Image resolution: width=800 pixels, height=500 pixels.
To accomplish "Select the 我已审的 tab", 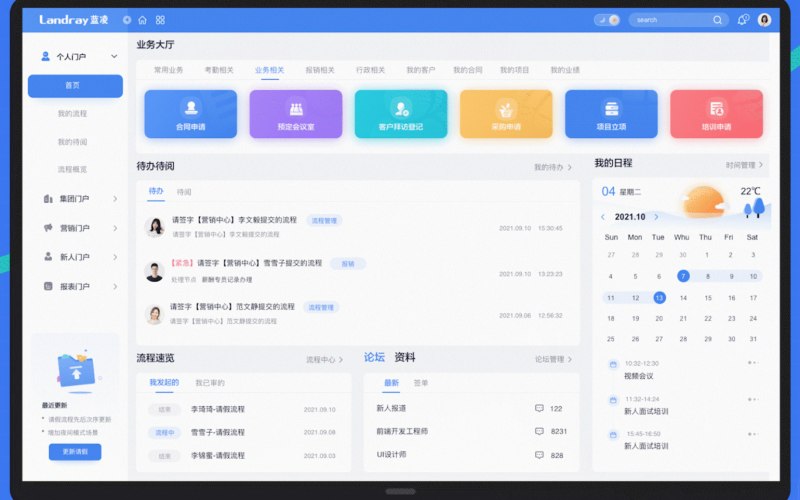I will (210, 383).
